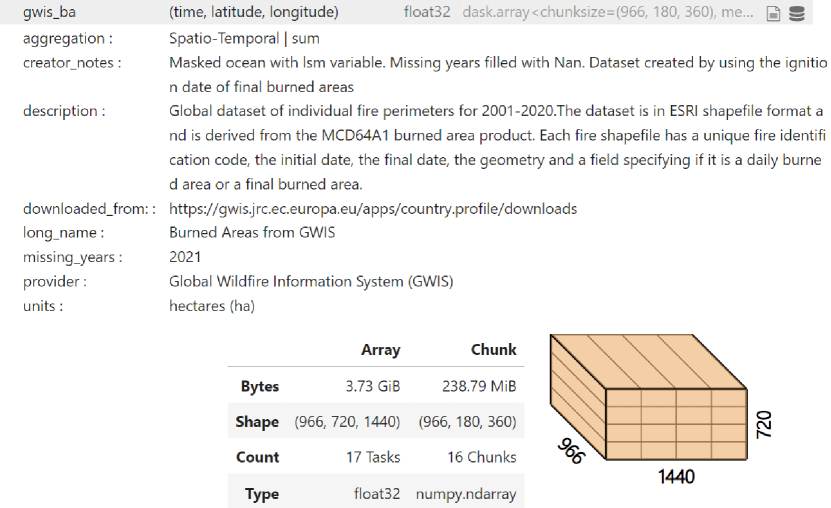Select the 3.73 GiB array bytes cell

click(x=372, y=386)
